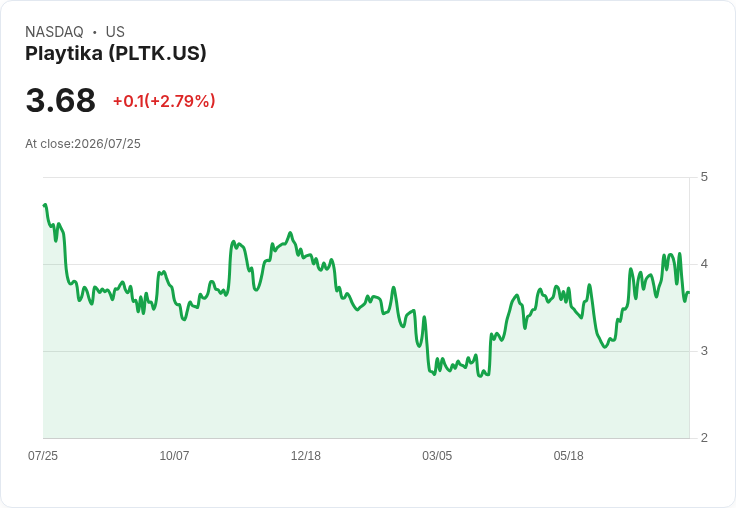Click the y-axis label 4
736x508 pixels.
tap(704, 264)
